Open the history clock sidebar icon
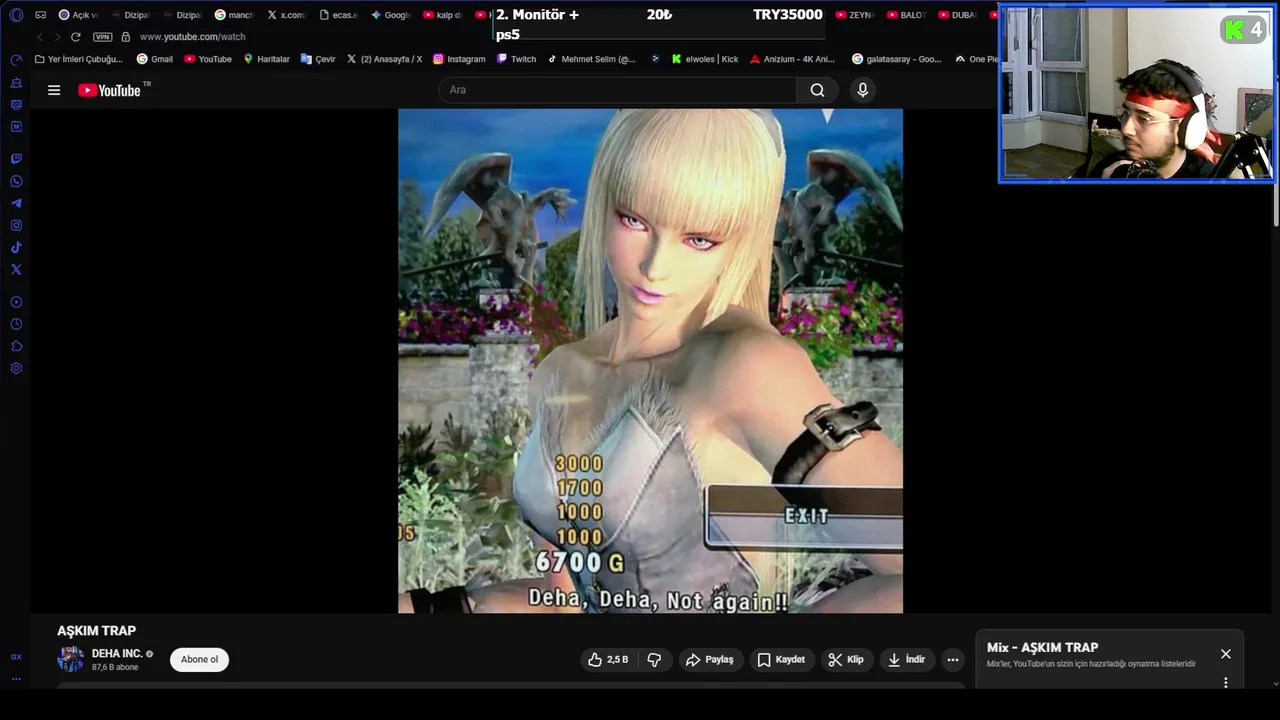This screenshot has width=1280, height=720. (16, 324)
